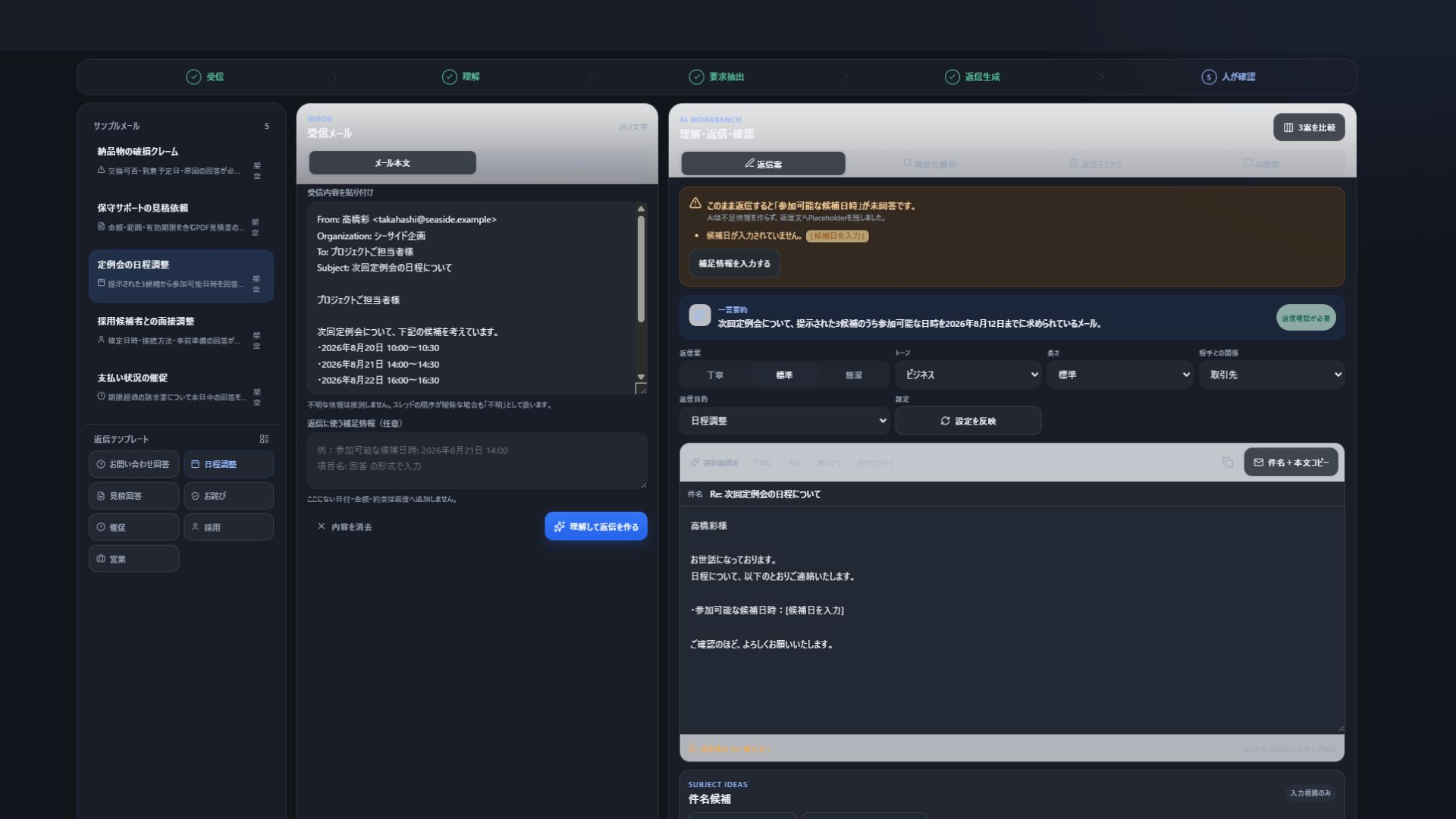Switch to the 返信案 tab
The image size is (1456, 819).
[x=763, y=164]
